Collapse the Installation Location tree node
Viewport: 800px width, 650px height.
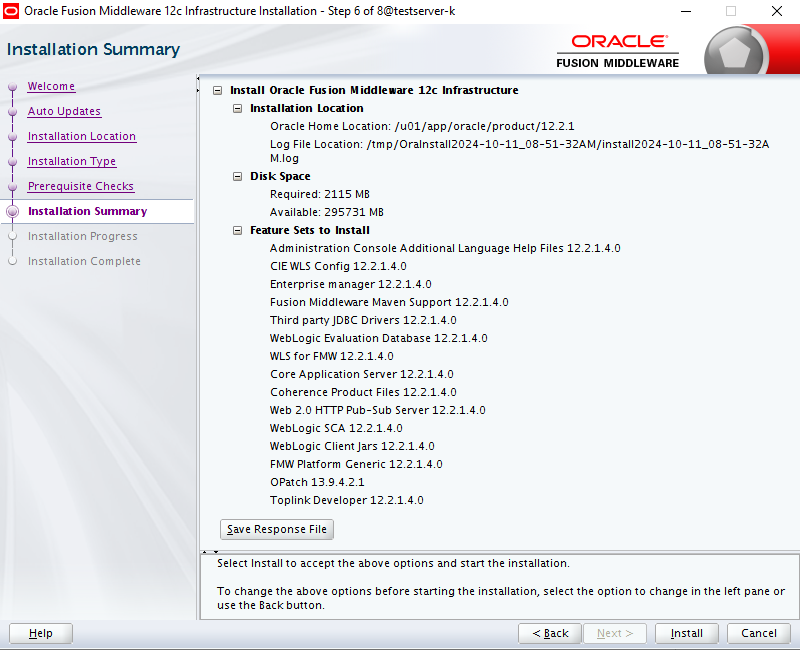click(238, 108)
